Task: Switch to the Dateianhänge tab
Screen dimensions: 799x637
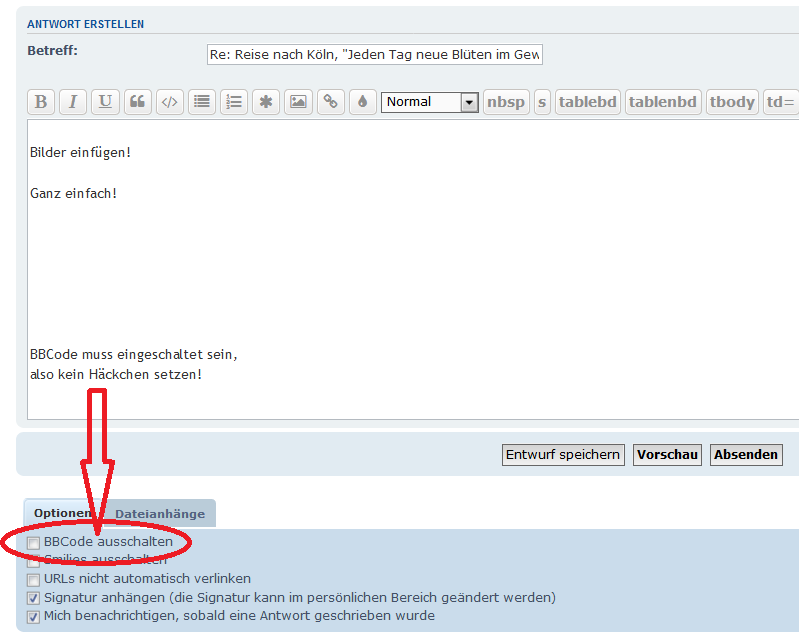Action: tap(160, 514)
